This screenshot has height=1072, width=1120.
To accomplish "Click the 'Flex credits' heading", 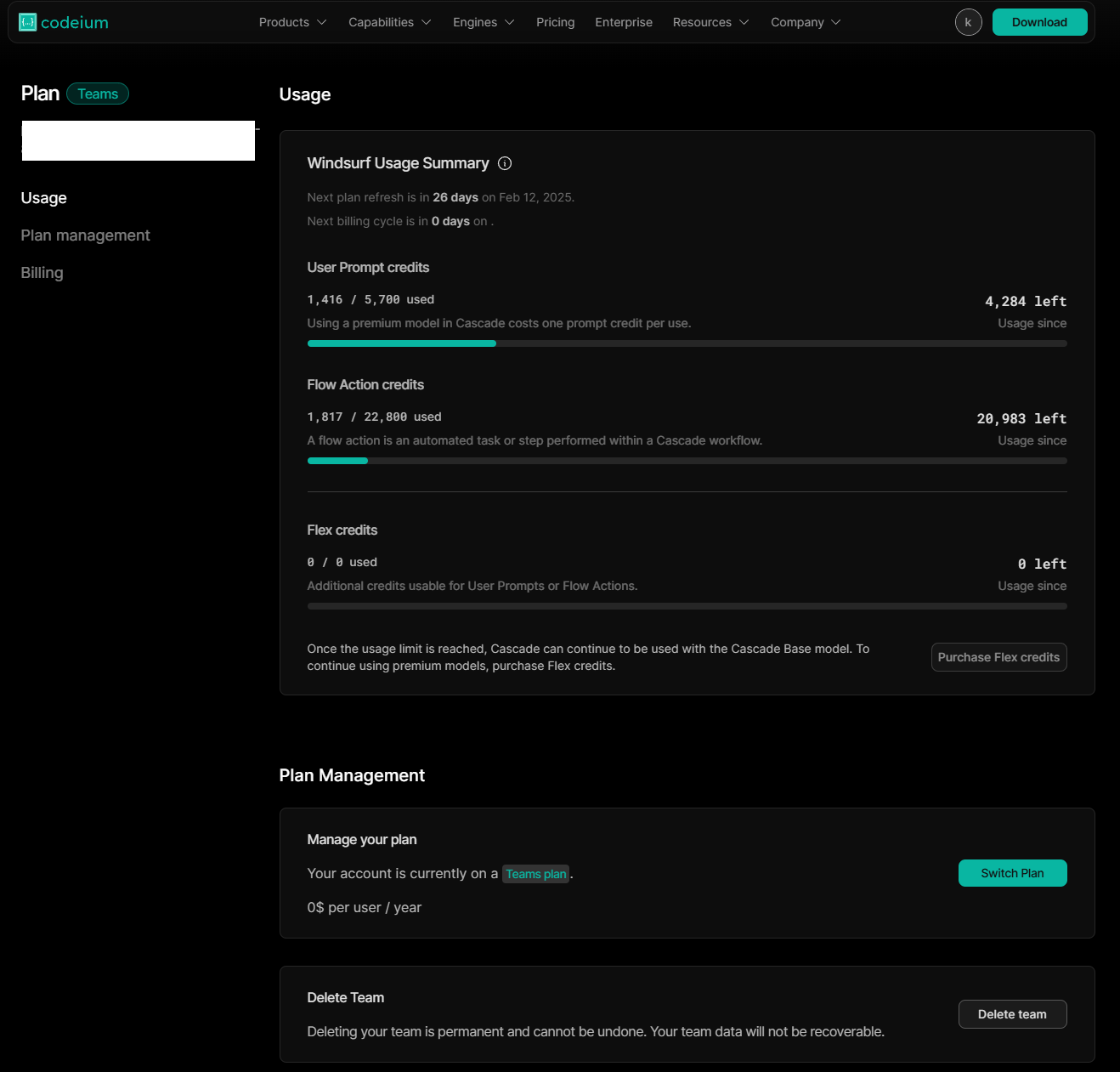I will point(342,530).
